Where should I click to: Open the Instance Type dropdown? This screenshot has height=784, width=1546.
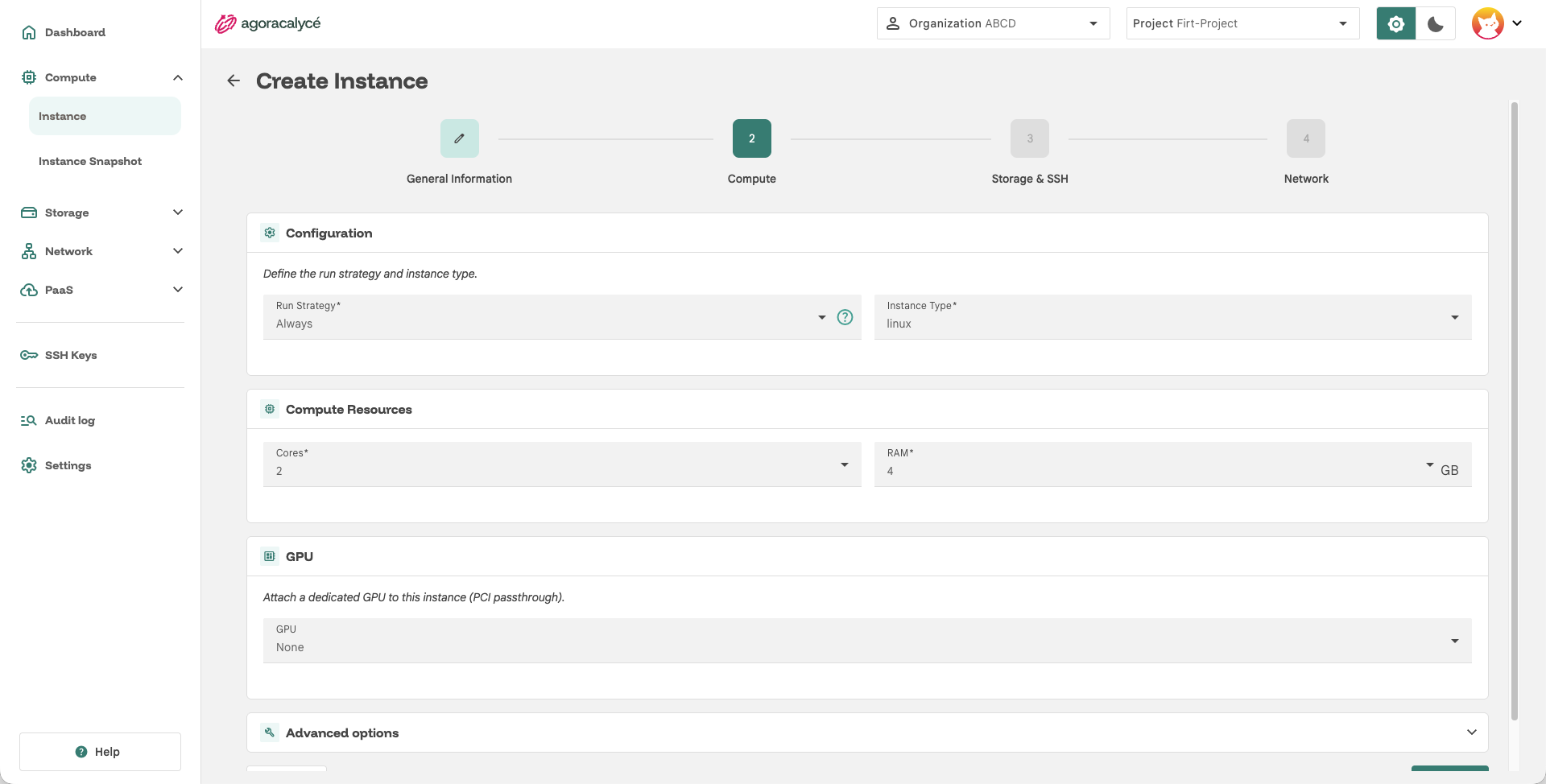[1172, 317]
